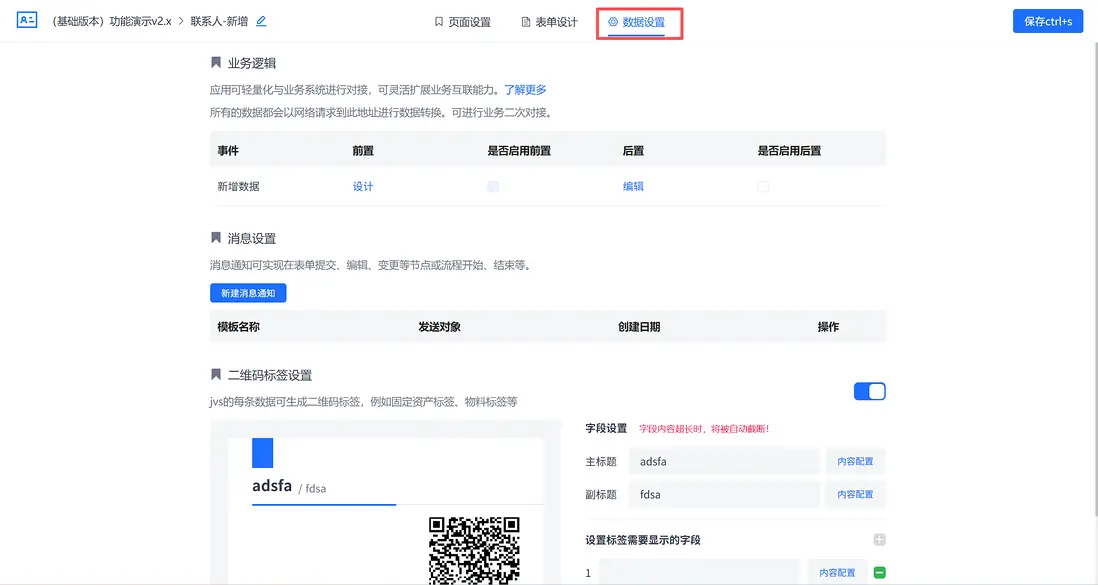Image resolution: width=1098 pixels, height=585 pixels.
Task: Toggle the 是否启用前置 checkbox
Action: coord(493,186)
